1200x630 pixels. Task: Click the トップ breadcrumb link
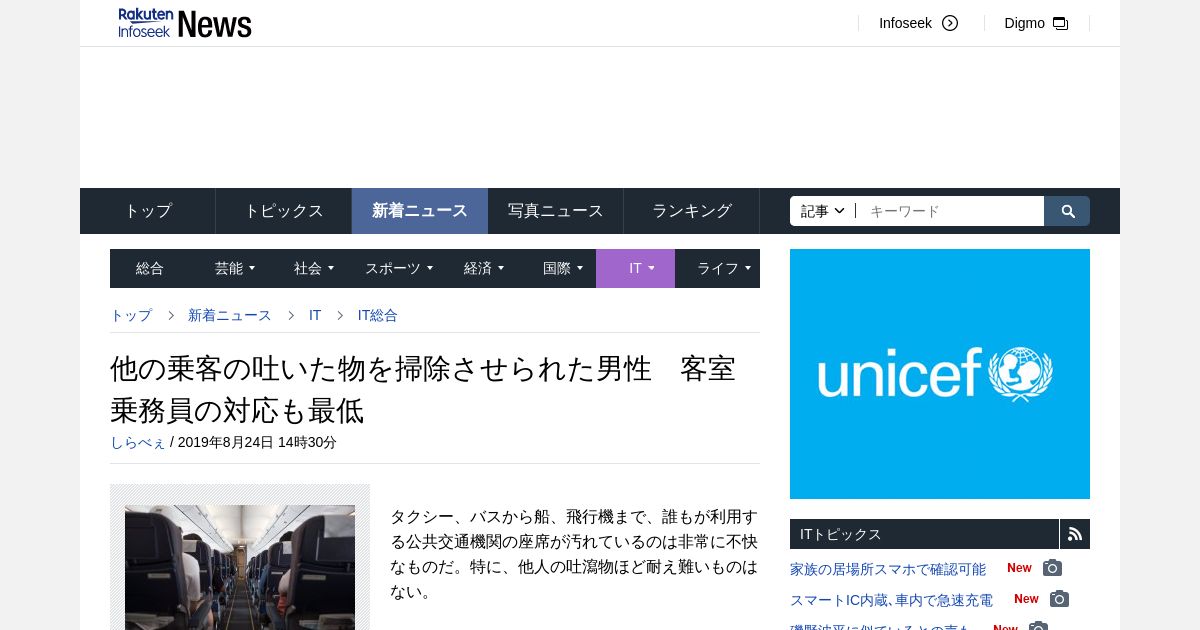click(131, 315)
